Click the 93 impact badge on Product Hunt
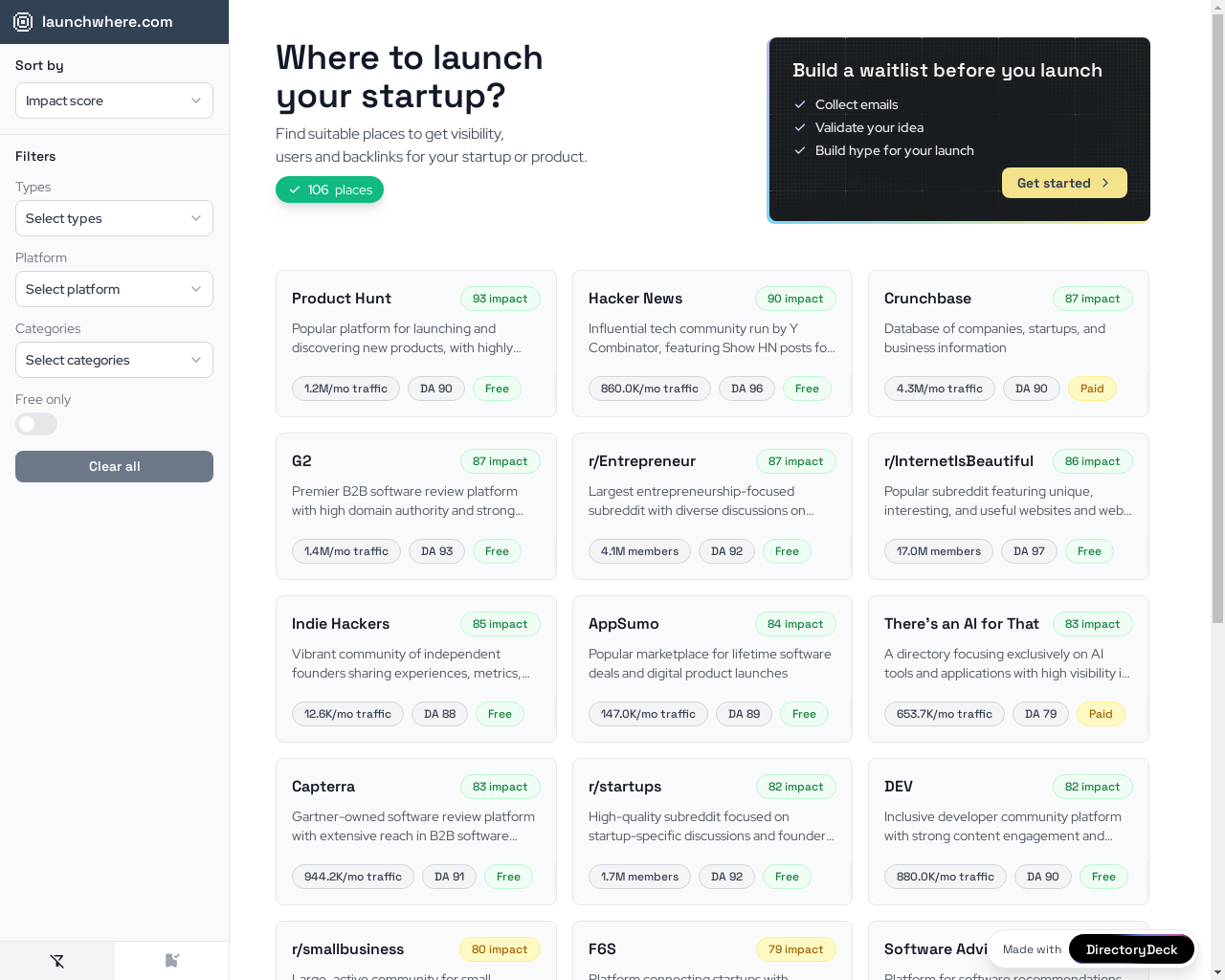Screen dimensions: 1225x980 coord(500,299)
